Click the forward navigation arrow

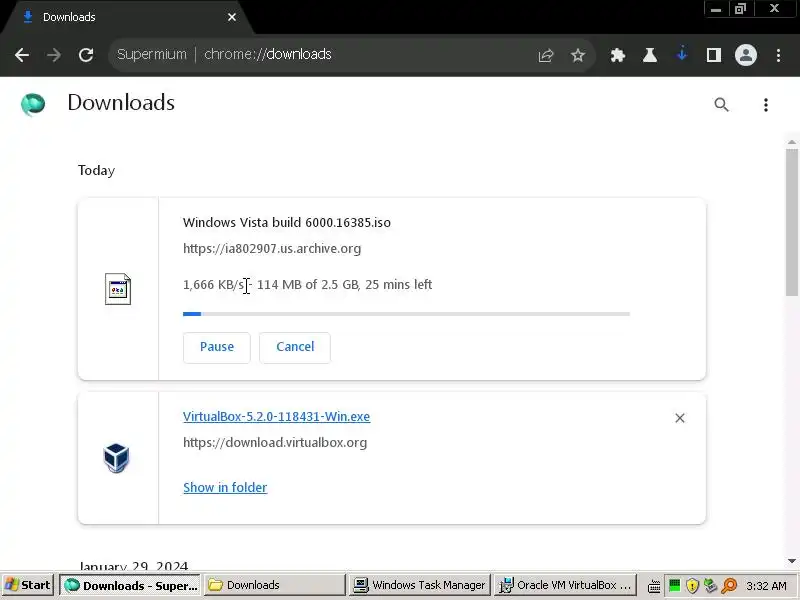[x=54, y=55]
